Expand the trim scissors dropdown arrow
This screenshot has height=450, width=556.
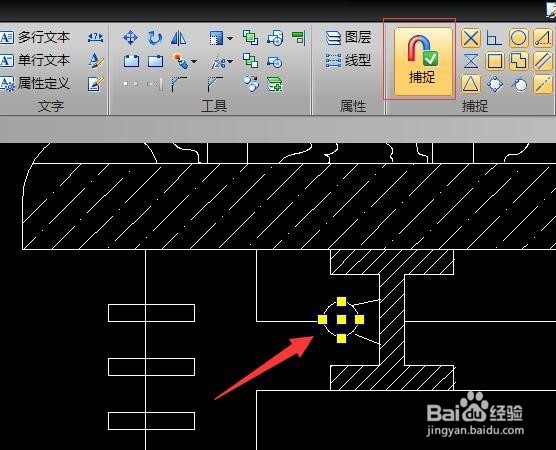tap(230, 62)
